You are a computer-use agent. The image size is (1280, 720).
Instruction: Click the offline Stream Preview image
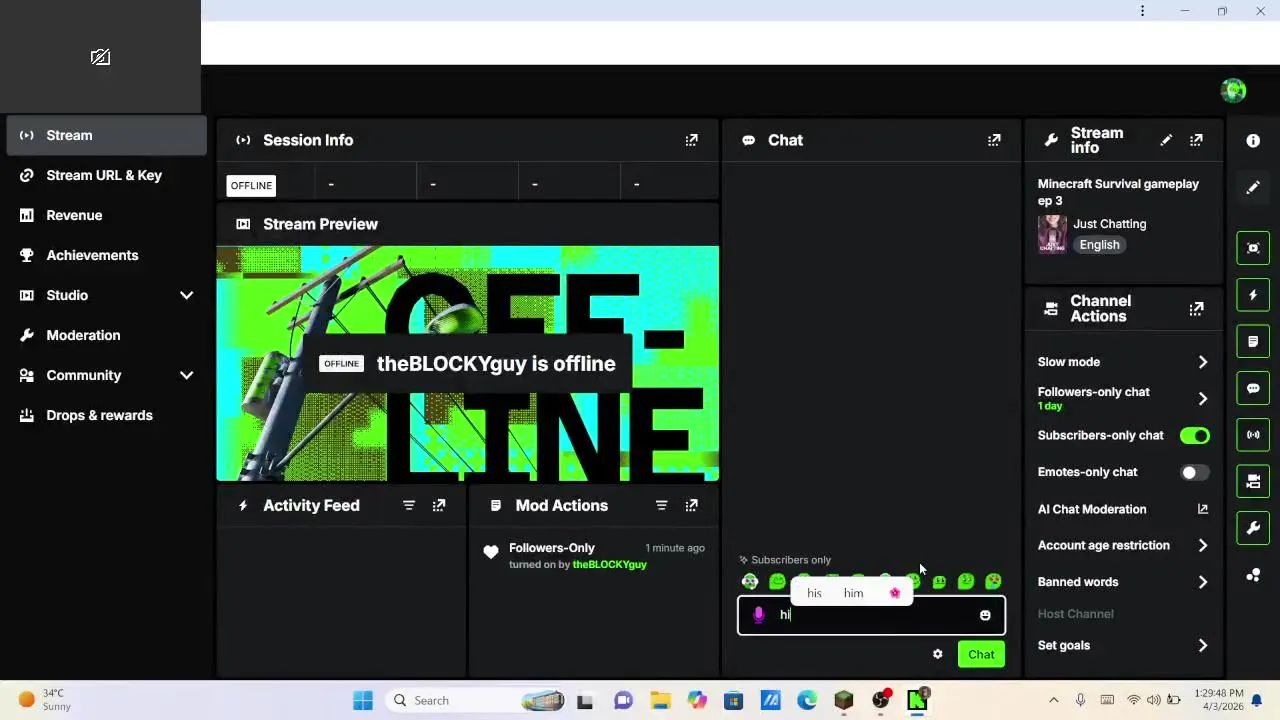[x=468, y=364]
